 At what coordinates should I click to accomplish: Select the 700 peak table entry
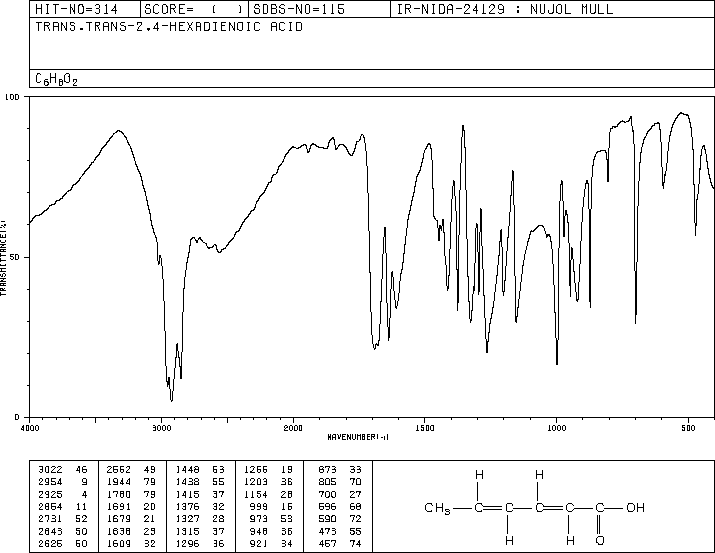[340, 494]
